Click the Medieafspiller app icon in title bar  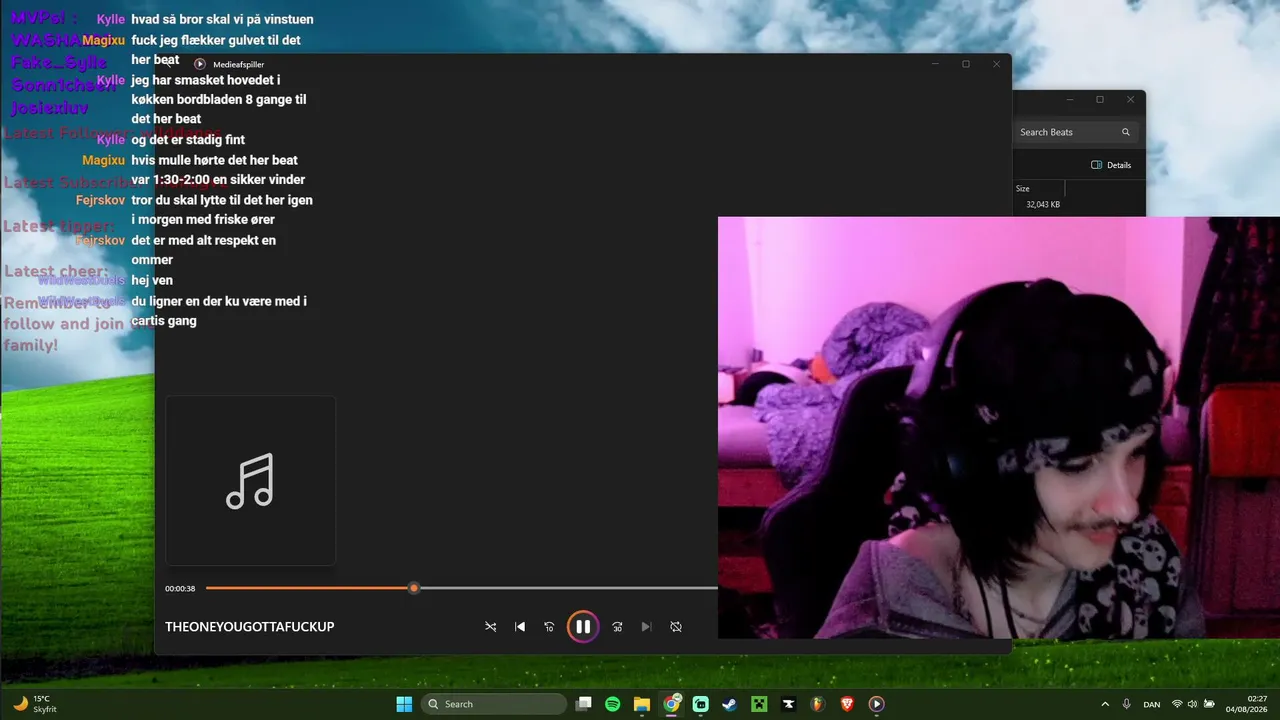point(200,64)
